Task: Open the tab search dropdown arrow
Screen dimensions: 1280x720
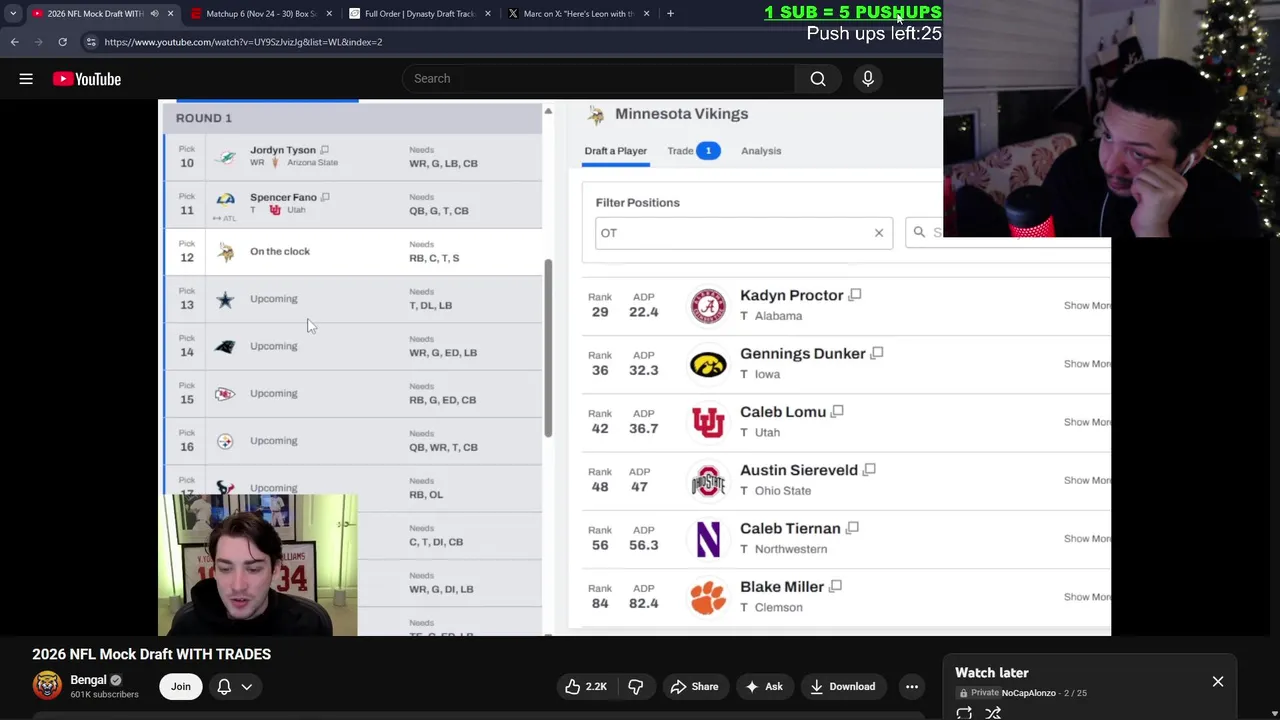Action: tap(13, 14)
